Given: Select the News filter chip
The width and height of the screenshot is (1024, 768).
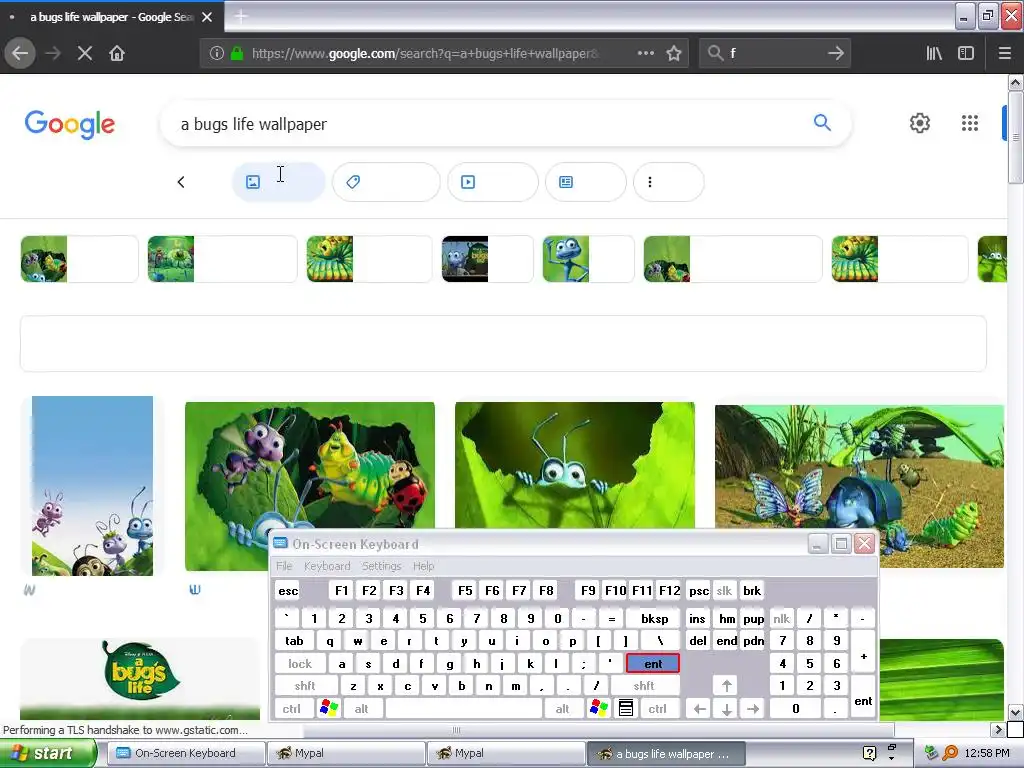Looking at the screenshot, I should point(586,182).
